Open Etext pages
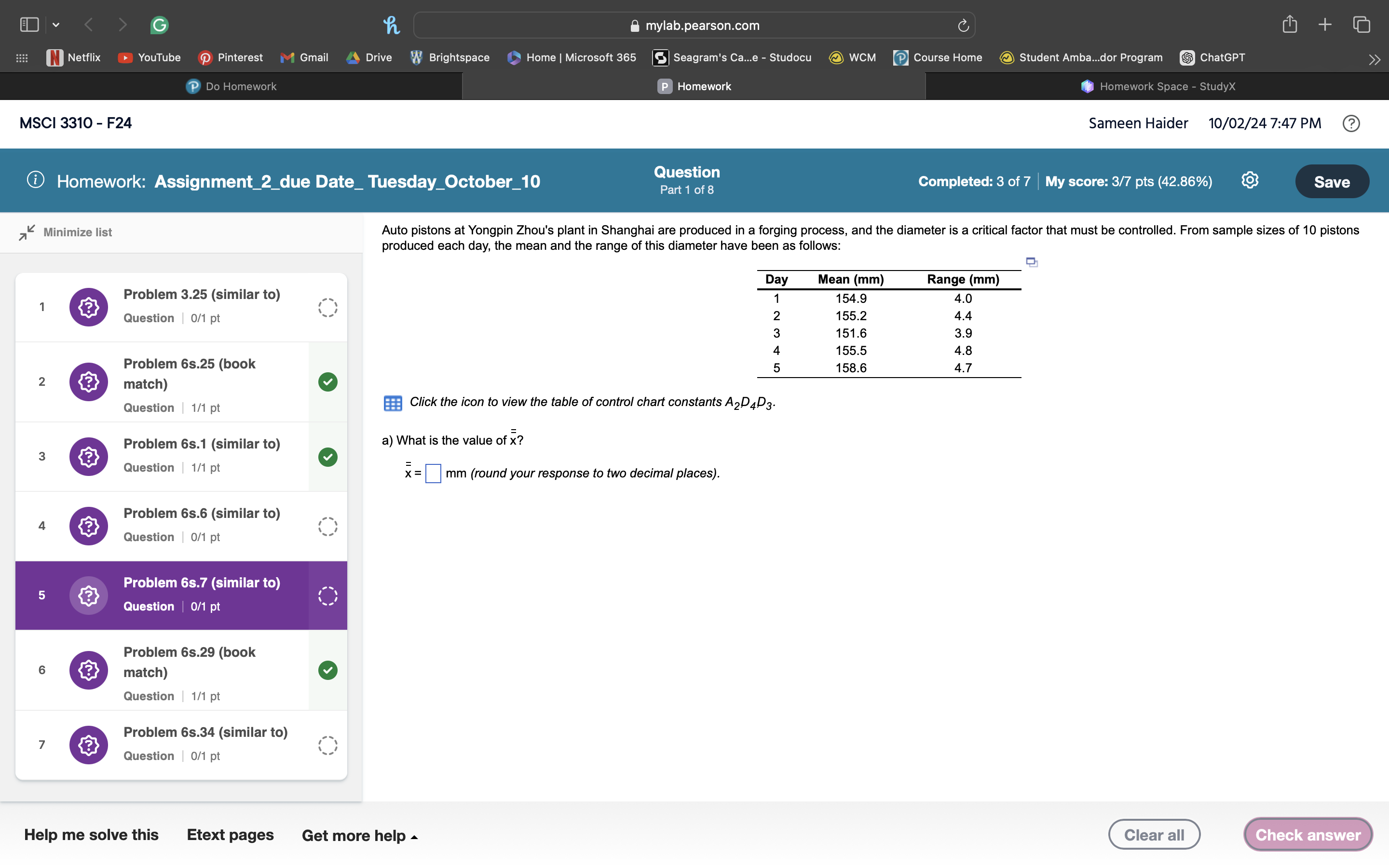 [x=230, y=835]
